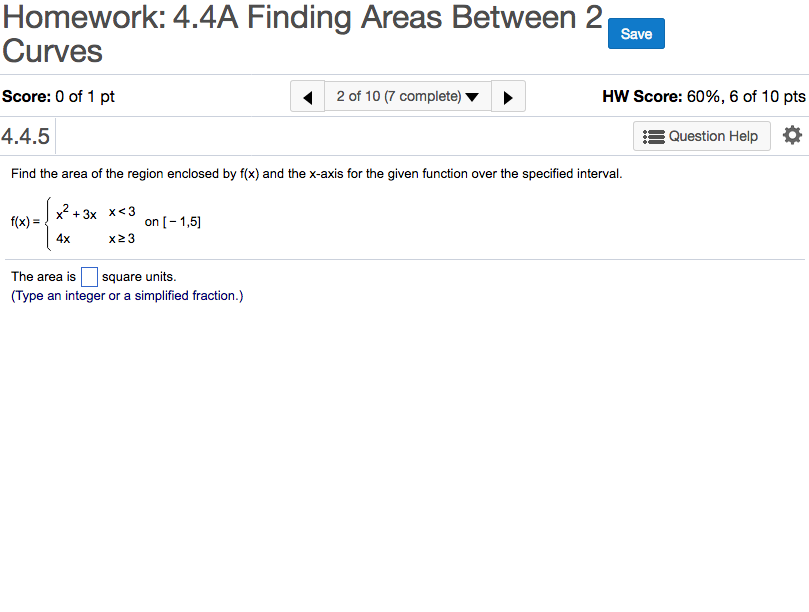Screen dimensions: 809x612
Task: Advance to the next question arrow
Action: click(x=508, y=97)
